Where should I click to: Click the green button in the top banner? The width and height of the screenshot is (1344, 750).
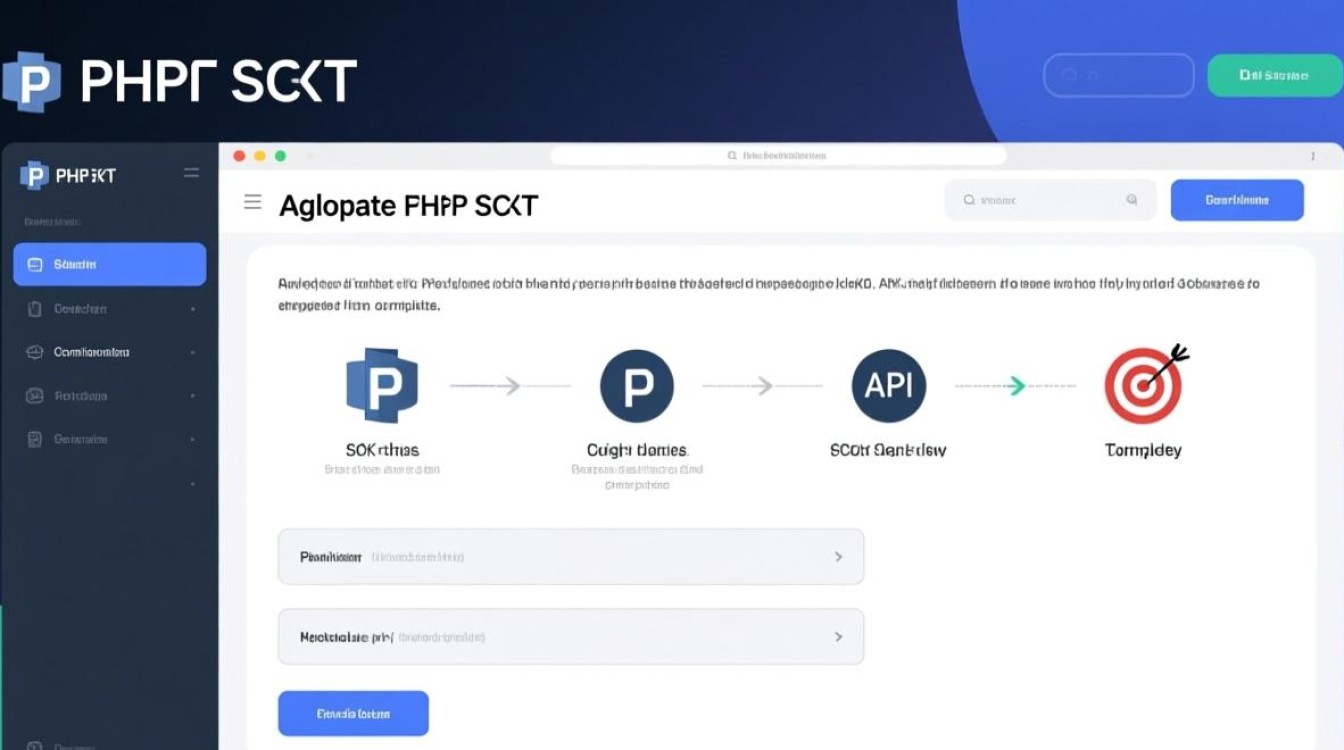tap(1273, 75)
